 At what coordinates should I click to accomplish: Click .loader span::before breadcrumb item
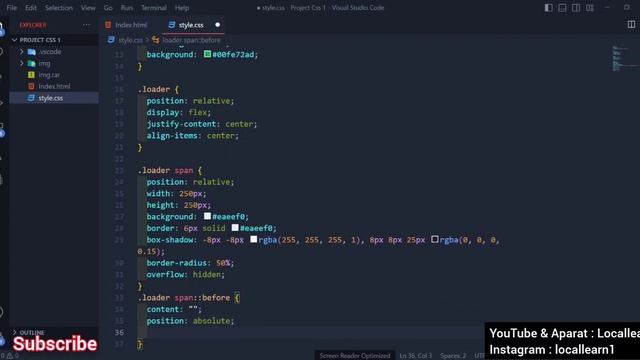point(191,40)
